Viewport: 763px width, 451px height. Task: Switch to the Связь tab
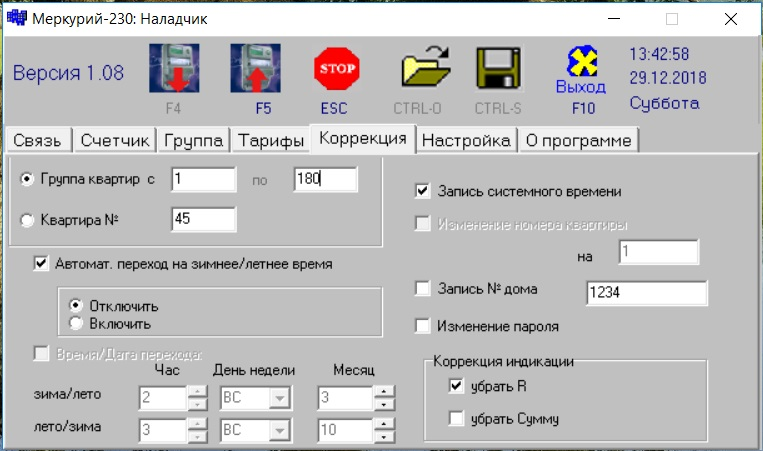coord(37,141)
